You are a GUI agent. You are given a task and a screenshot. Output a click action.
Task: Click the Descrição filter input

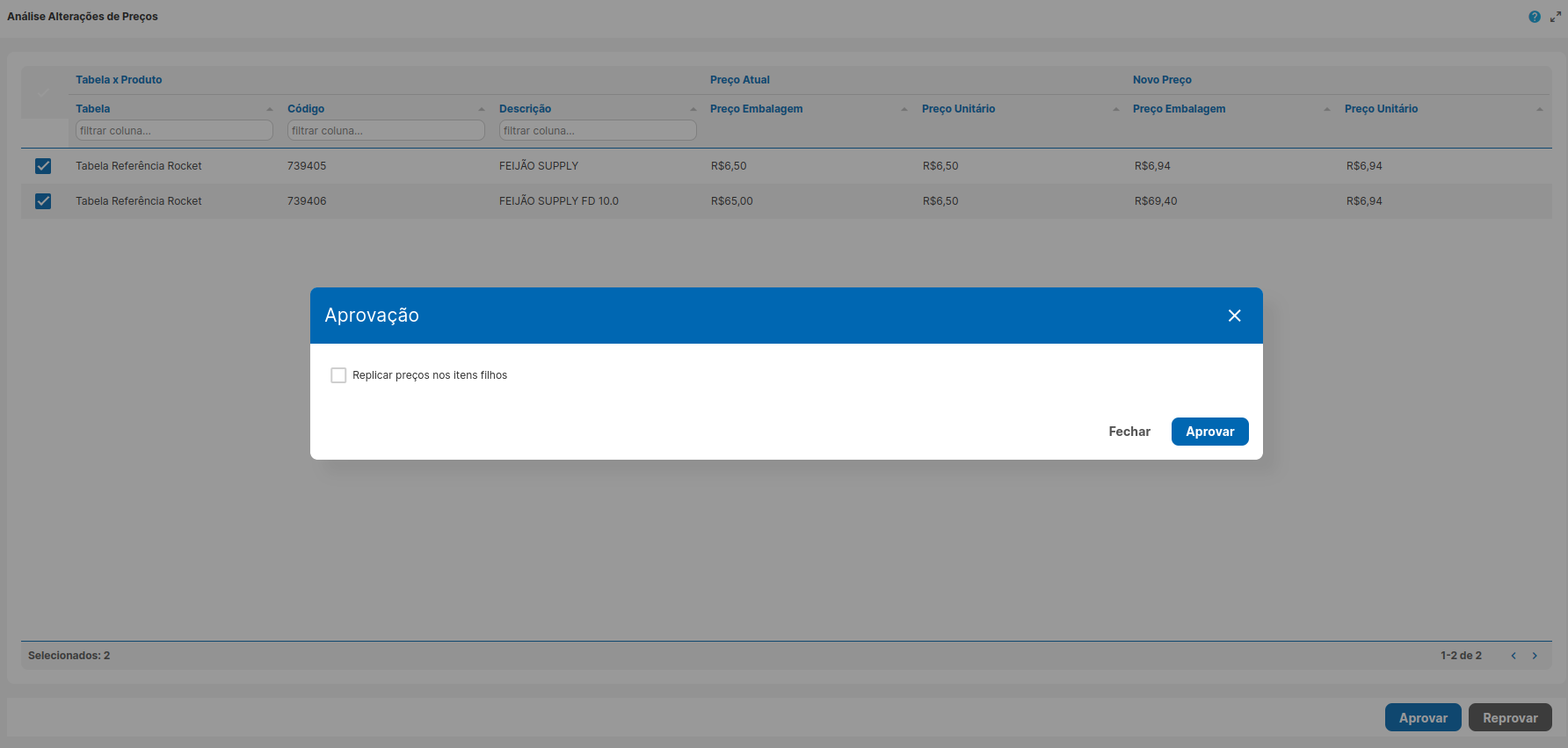click(598, 131)
